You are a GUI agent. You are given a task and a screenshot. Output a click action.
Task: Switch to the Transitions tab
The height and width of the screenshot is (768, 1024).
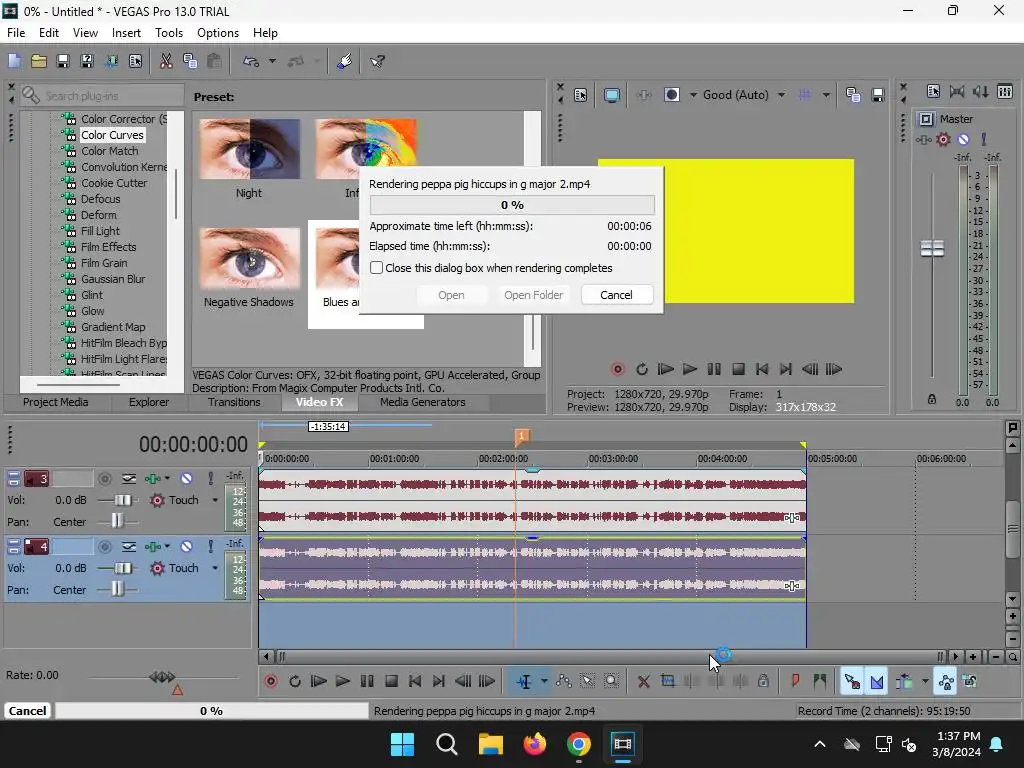234,402
